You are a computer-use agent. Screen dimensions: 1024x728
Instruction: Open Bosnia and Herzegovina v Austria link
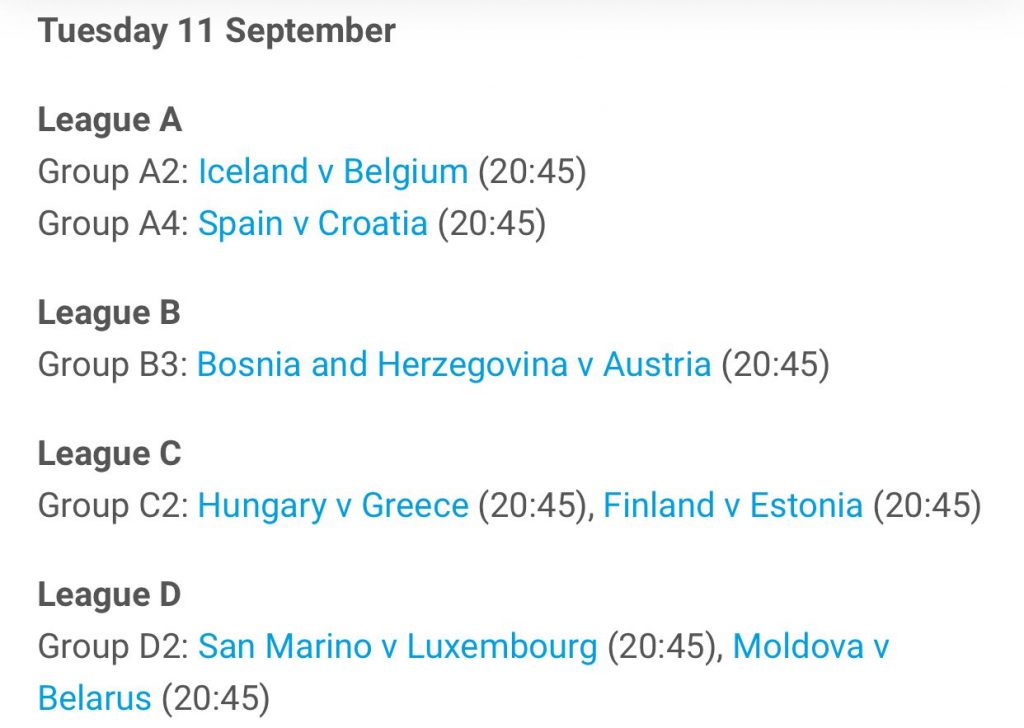tap(454, 364)
